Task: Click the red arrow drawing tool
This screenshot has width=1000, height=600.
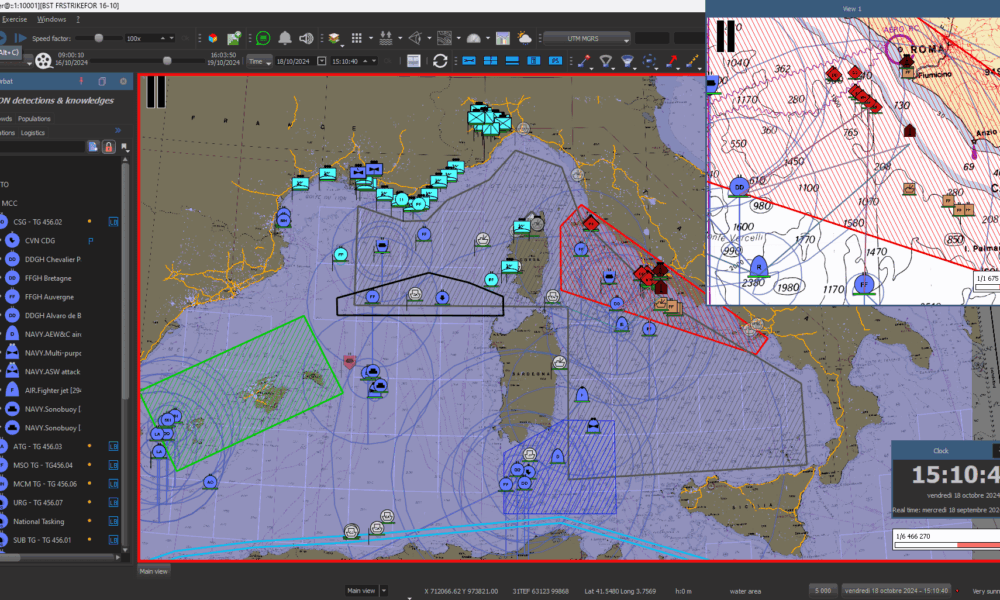Action: [672, 61]
